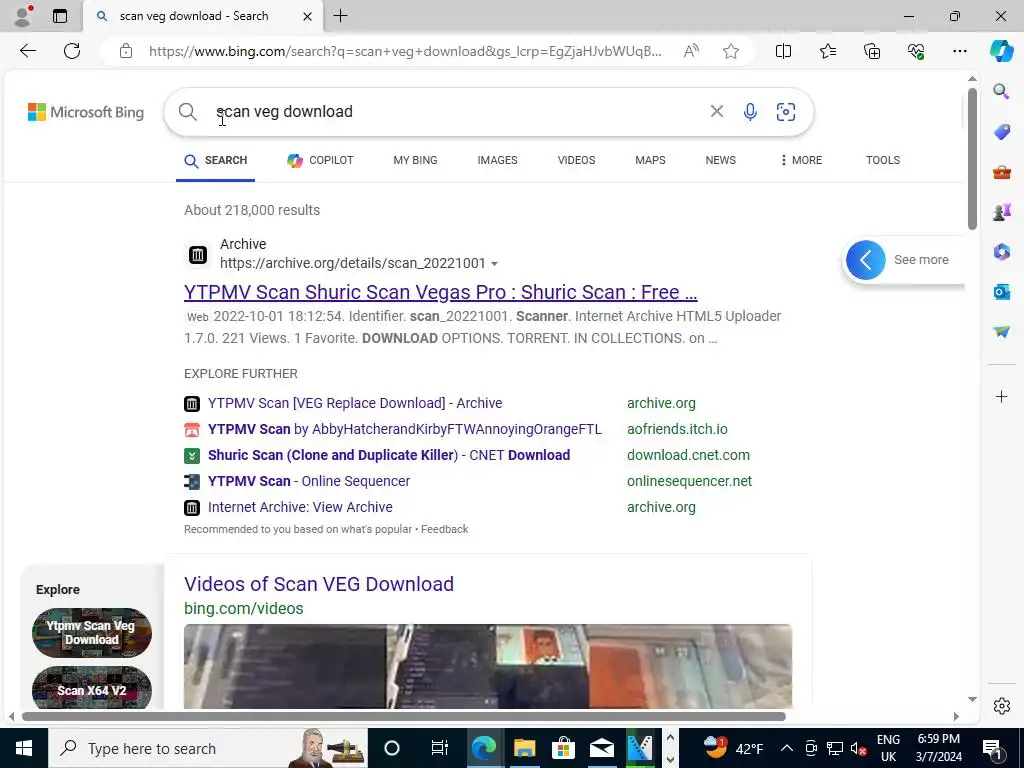Screen dimensions: 1024x768
Task: Open Read aloud in address bar
Action: (691, 51)
